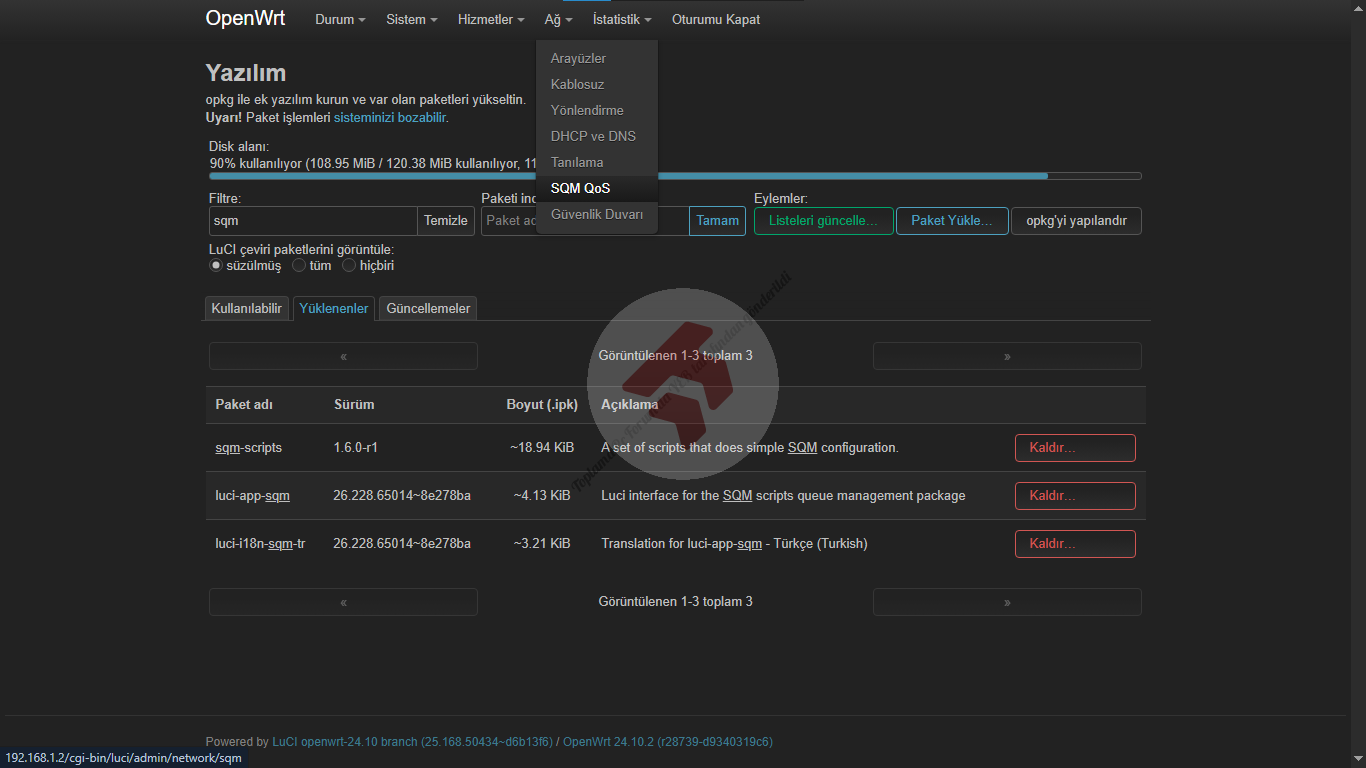Remove the sqm-scripts package with Kaldır
This screenshot has width=1366, height=768.
pyautogui.click(x=1075, y=448)
